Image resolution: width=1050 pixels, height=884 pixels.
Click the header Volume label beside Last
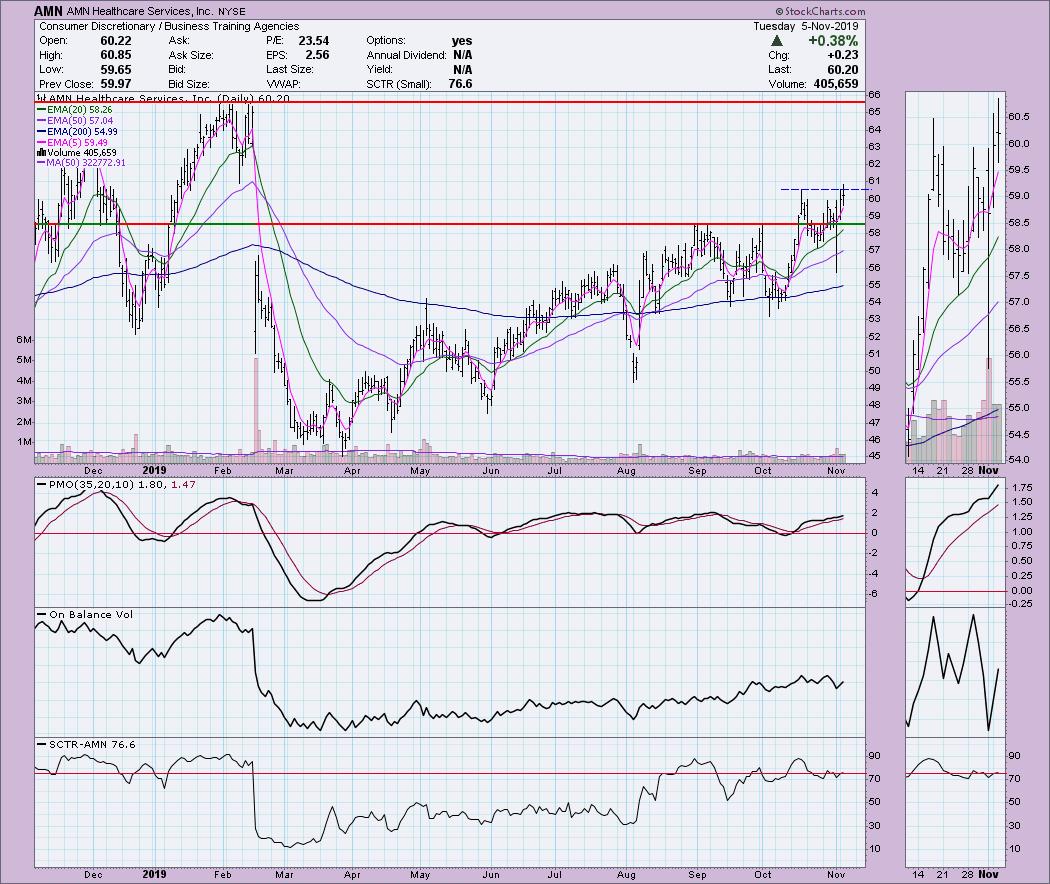pos(787,84)
